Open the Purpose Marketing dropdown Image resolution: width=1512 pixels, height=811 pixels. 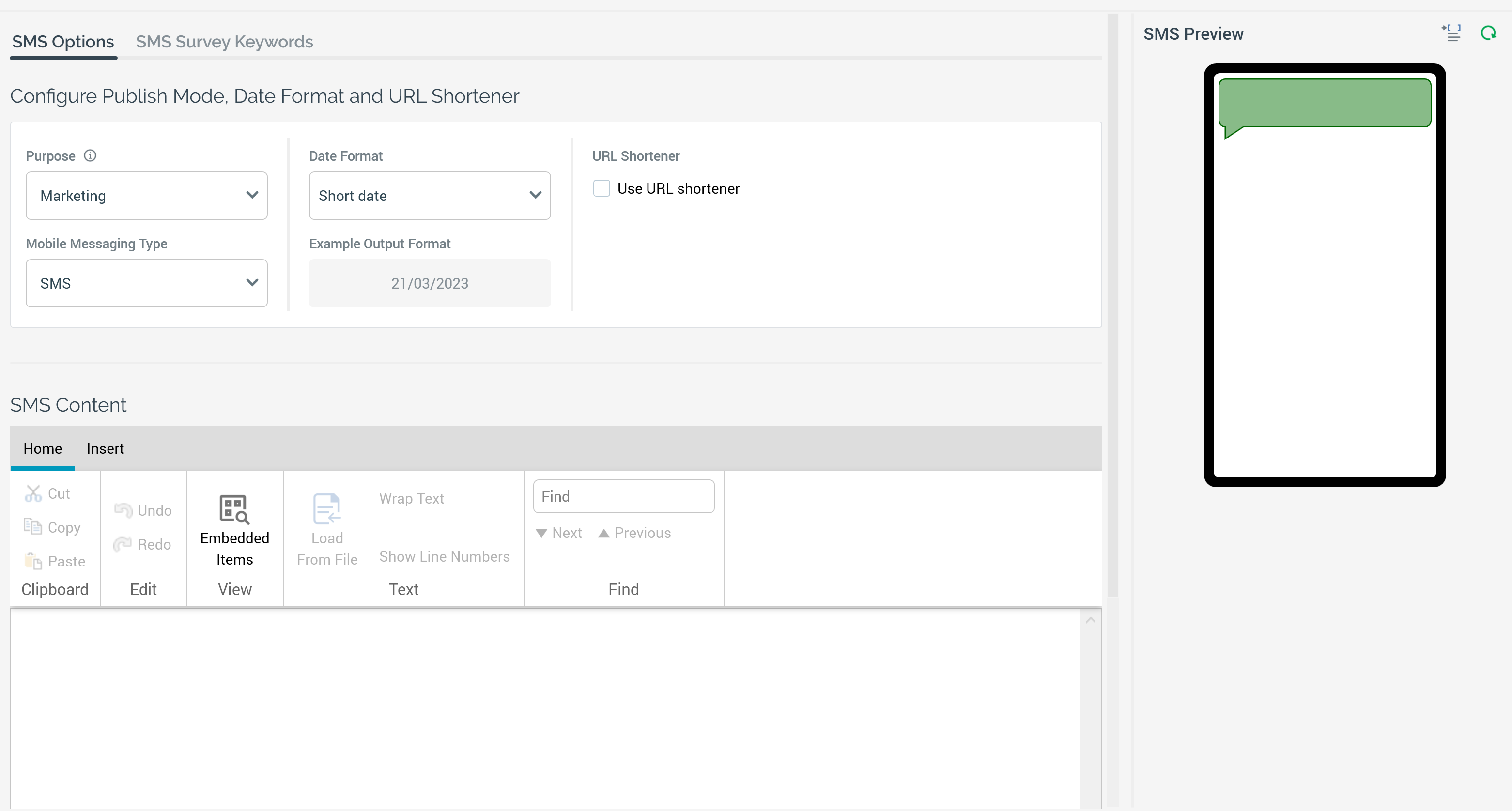pyautogui.click(x=147, y=196)
